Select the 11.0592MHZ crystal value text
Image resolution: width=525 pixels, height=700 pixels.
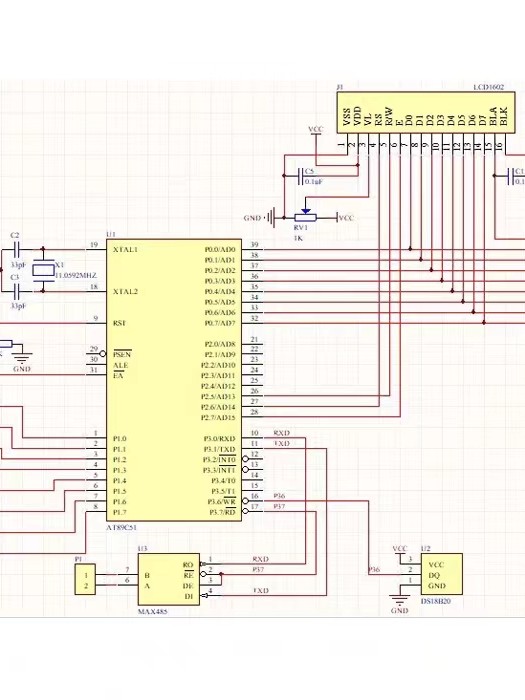[76, 275]
